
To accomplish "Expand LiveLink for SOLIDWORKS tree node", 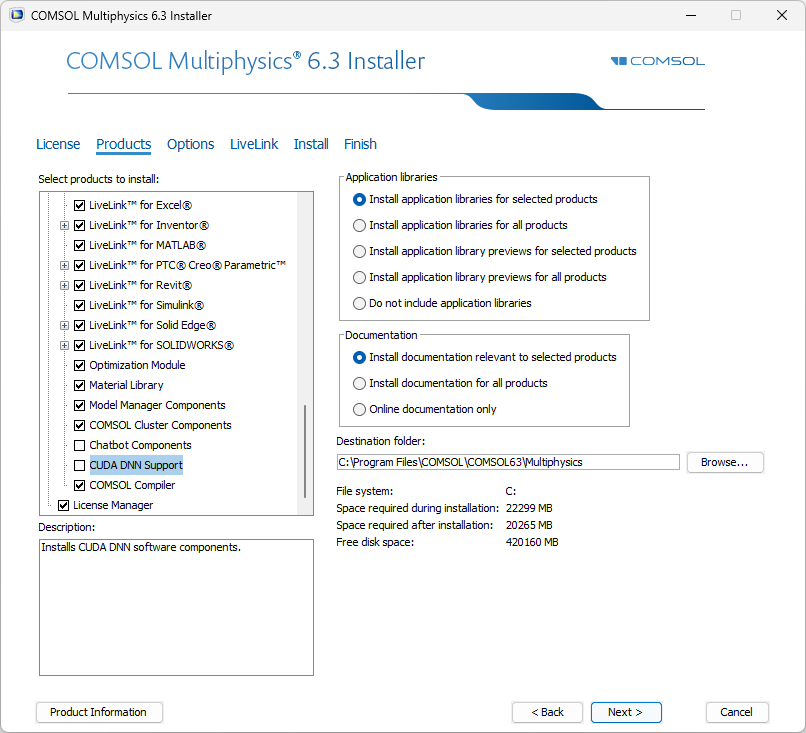I will tap(64, 346).
